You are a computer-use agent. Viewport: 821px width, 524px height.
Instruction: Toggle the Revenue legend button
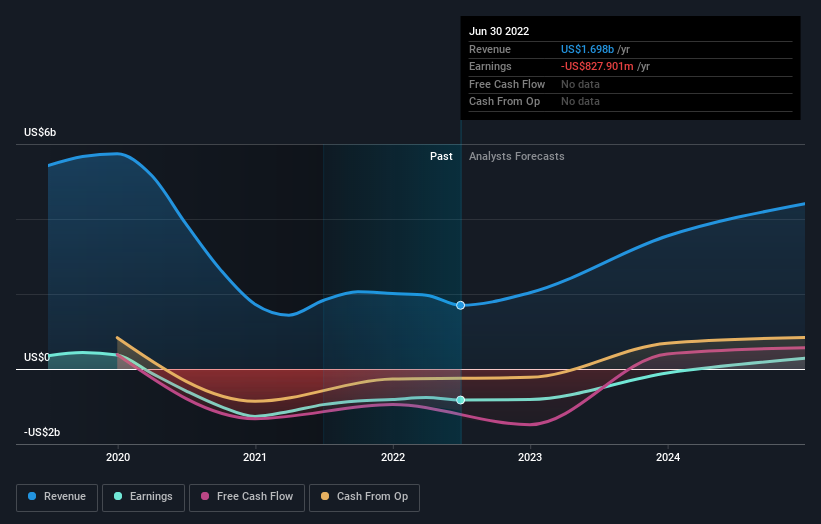click(57, 497)
